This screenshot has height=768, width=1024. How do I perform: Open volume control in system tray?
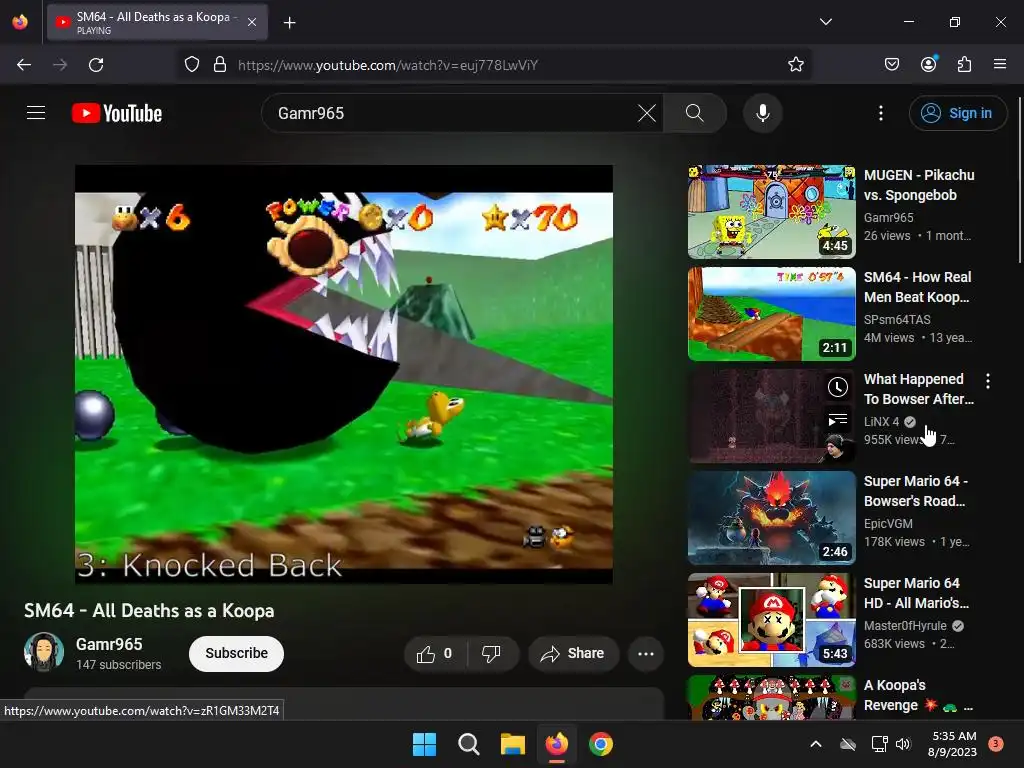tap(903, 744)
